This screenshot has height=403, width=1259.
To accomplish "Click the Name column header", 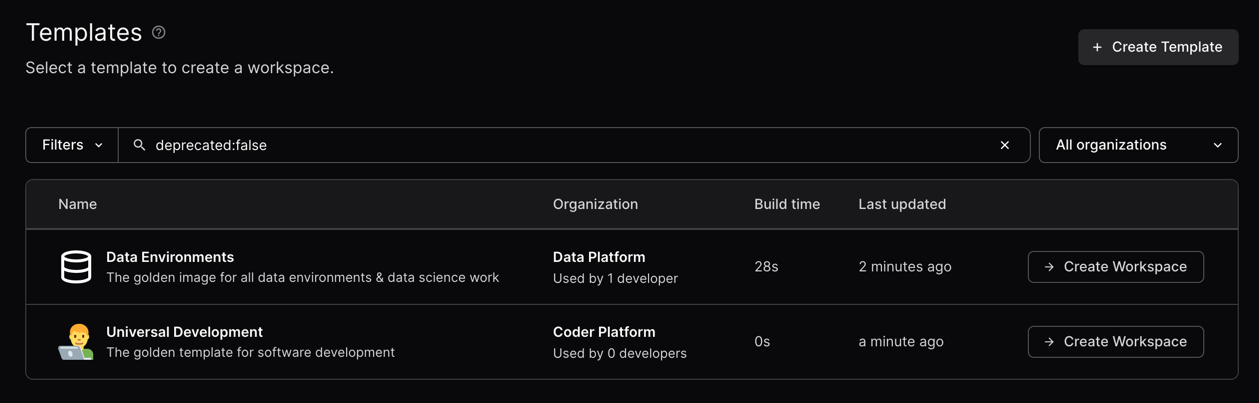I will (x=77, y=204).
